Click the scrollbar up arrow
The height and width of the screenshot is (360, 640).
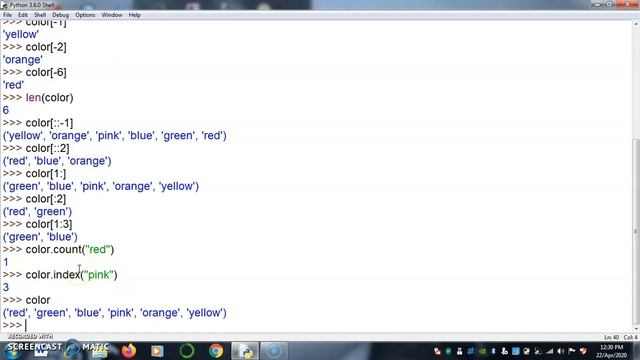click(x=636, y=24)
